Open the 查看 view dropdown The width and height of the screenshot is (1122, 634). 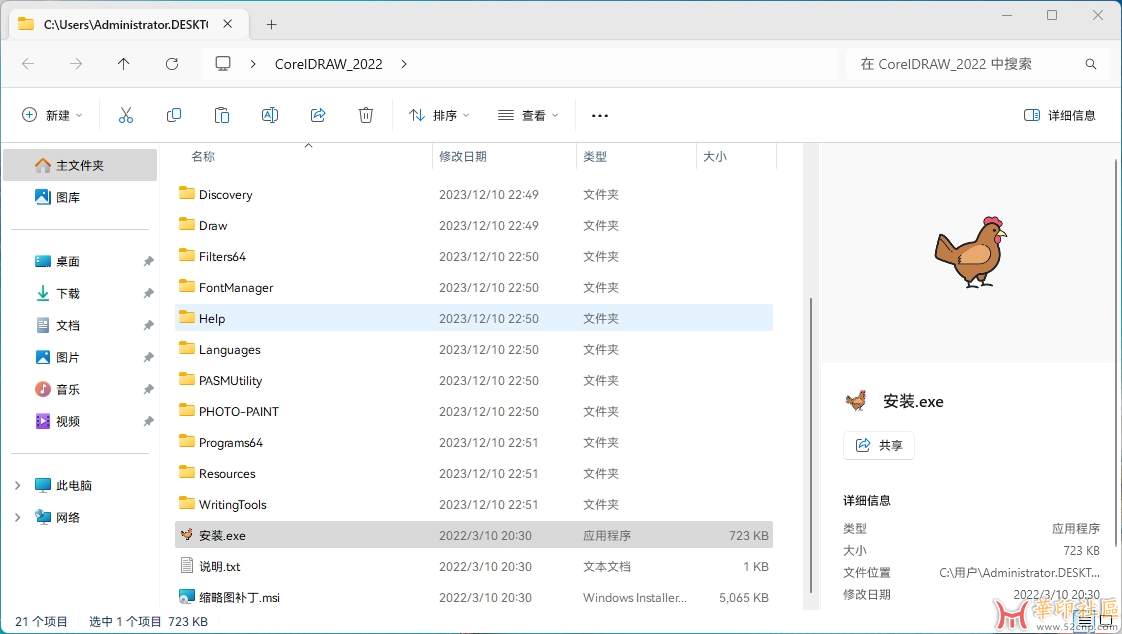528,115
